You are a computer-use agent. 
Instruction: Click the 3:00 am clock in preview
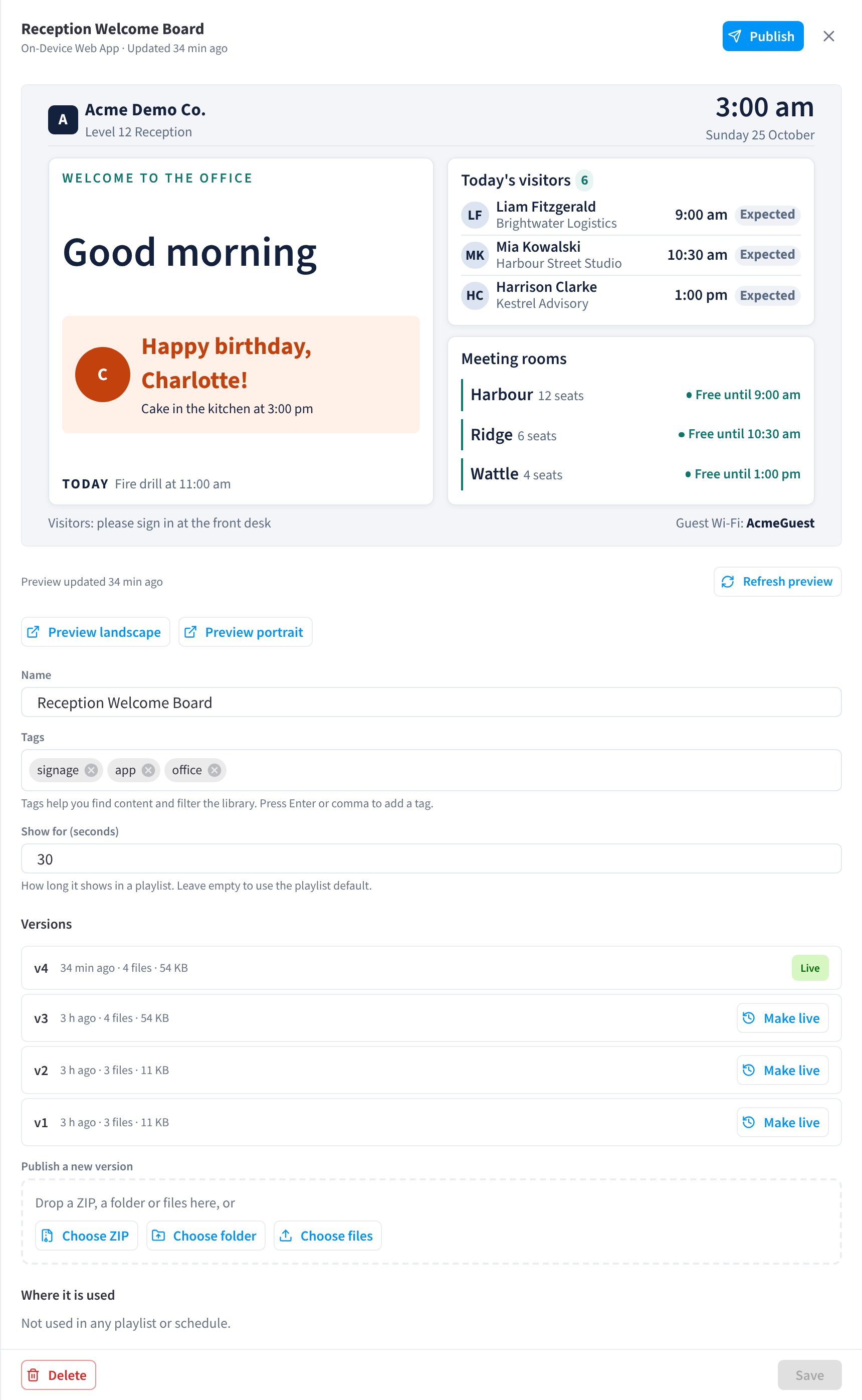(764, 107)
